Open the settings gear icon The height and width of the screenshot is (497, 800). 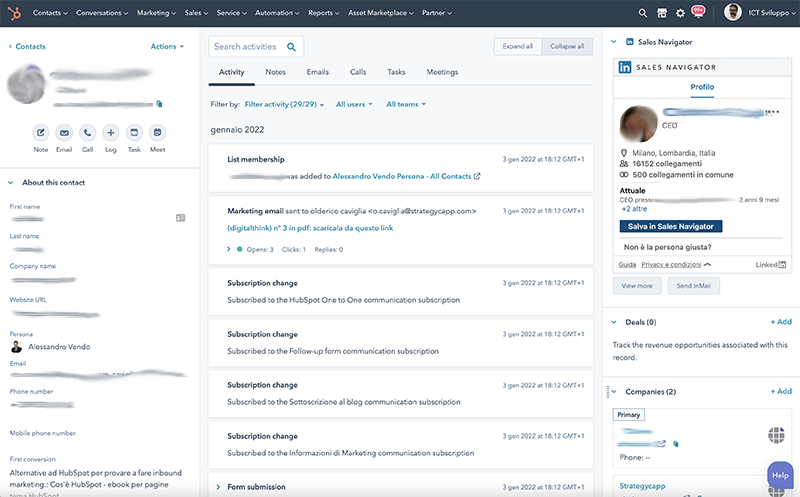point(680,13)
